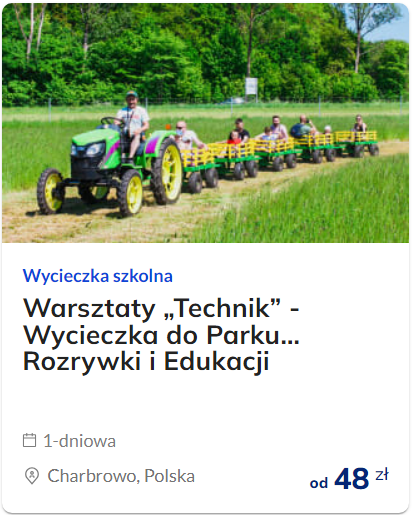Click the last yellow trailer wagon
The width and height of the screenshot is (413, 515).
point(357,143)
